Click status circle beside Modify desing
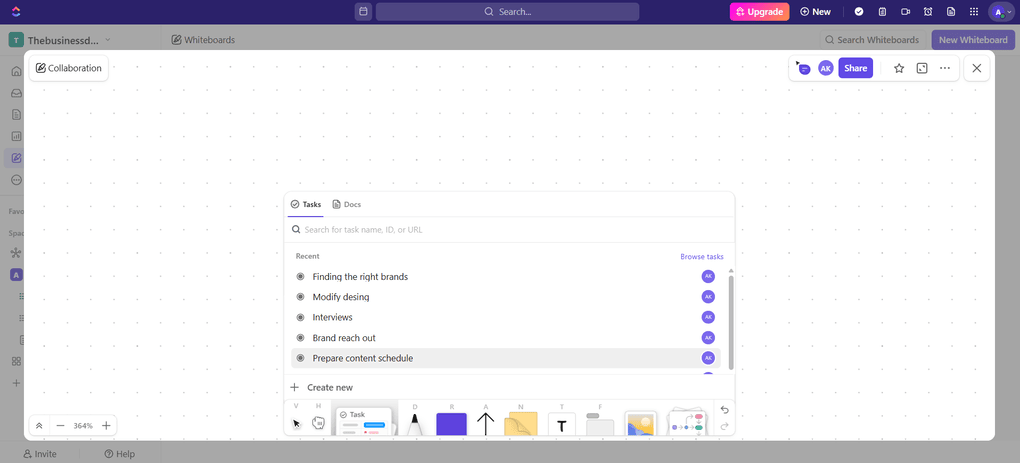 (x=301, y=297)
